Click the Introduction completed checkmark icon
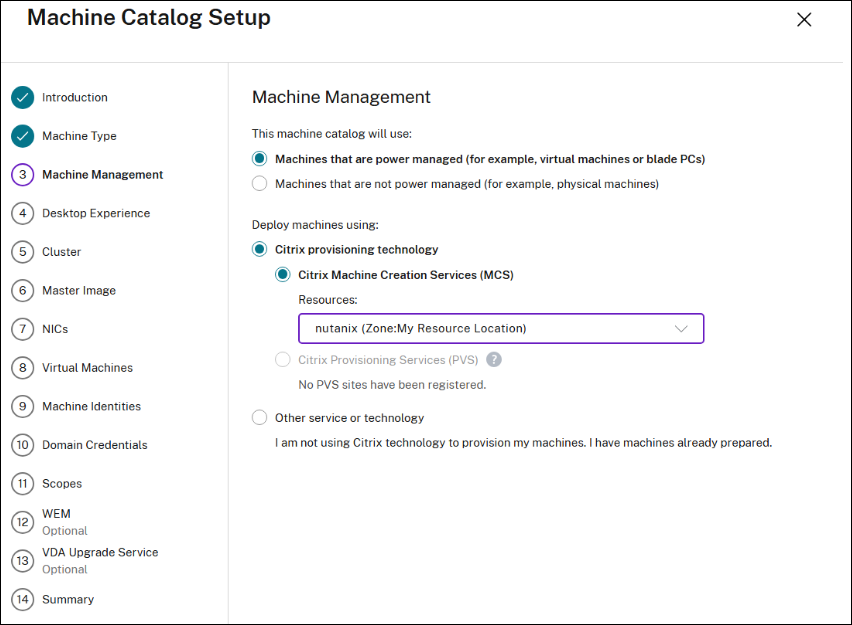This screenshot has width=852, height=625. [x=23, y=97]
